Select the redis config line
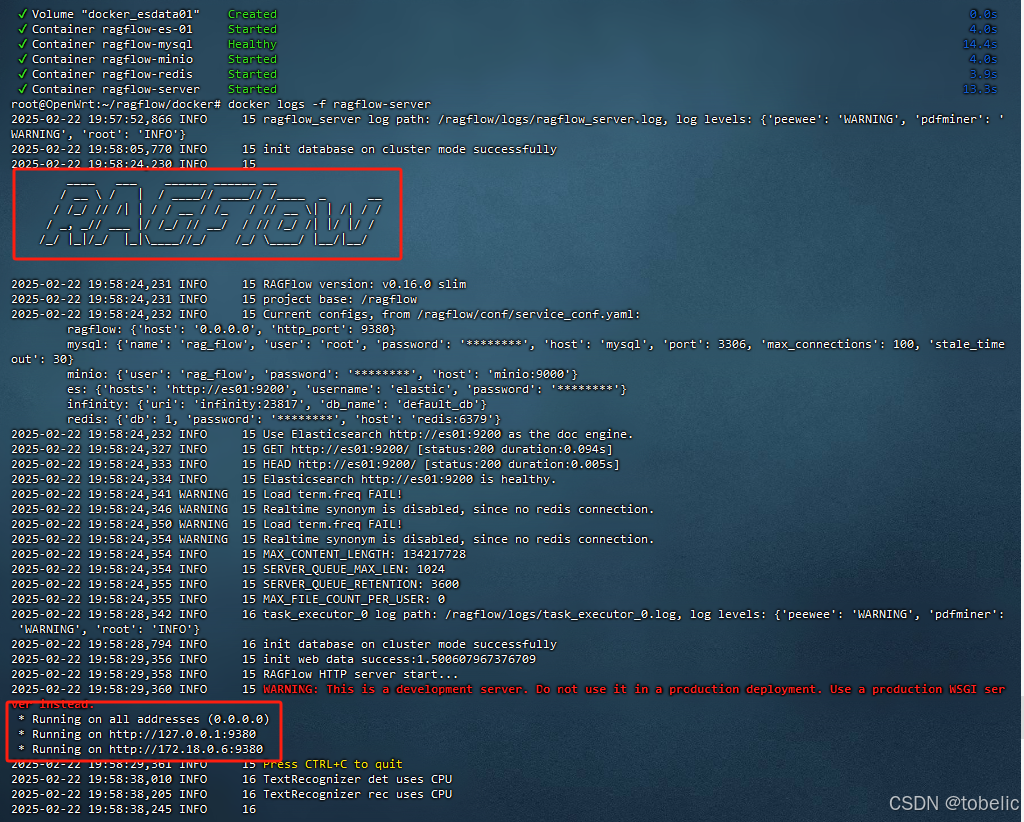This screenshot has width=1024, height=822. pyautogui.click(x=283, y=419)
